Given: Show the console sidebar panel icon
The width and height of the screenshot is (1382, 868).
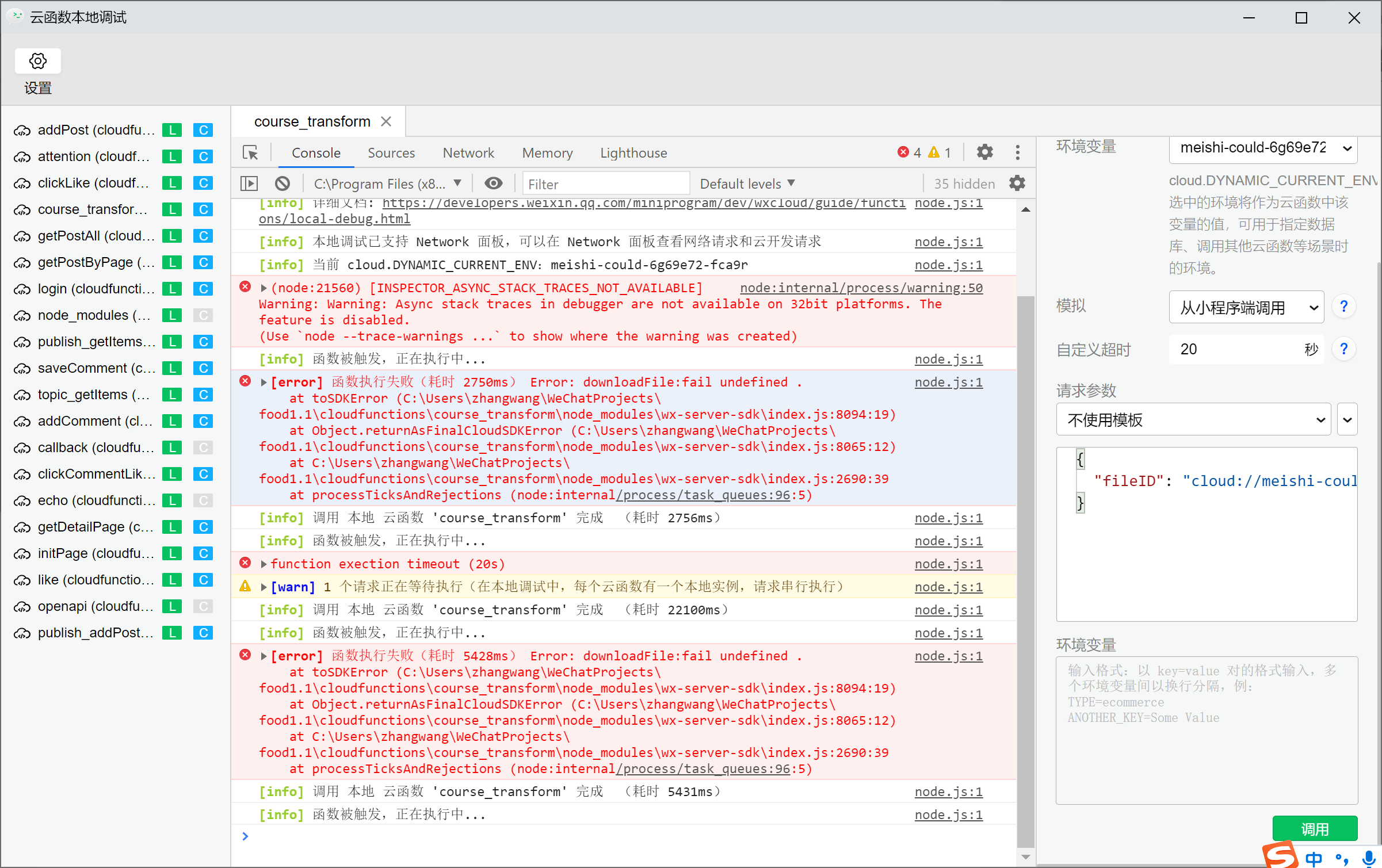Looking at the screenshot, I should tap(249, 183).
